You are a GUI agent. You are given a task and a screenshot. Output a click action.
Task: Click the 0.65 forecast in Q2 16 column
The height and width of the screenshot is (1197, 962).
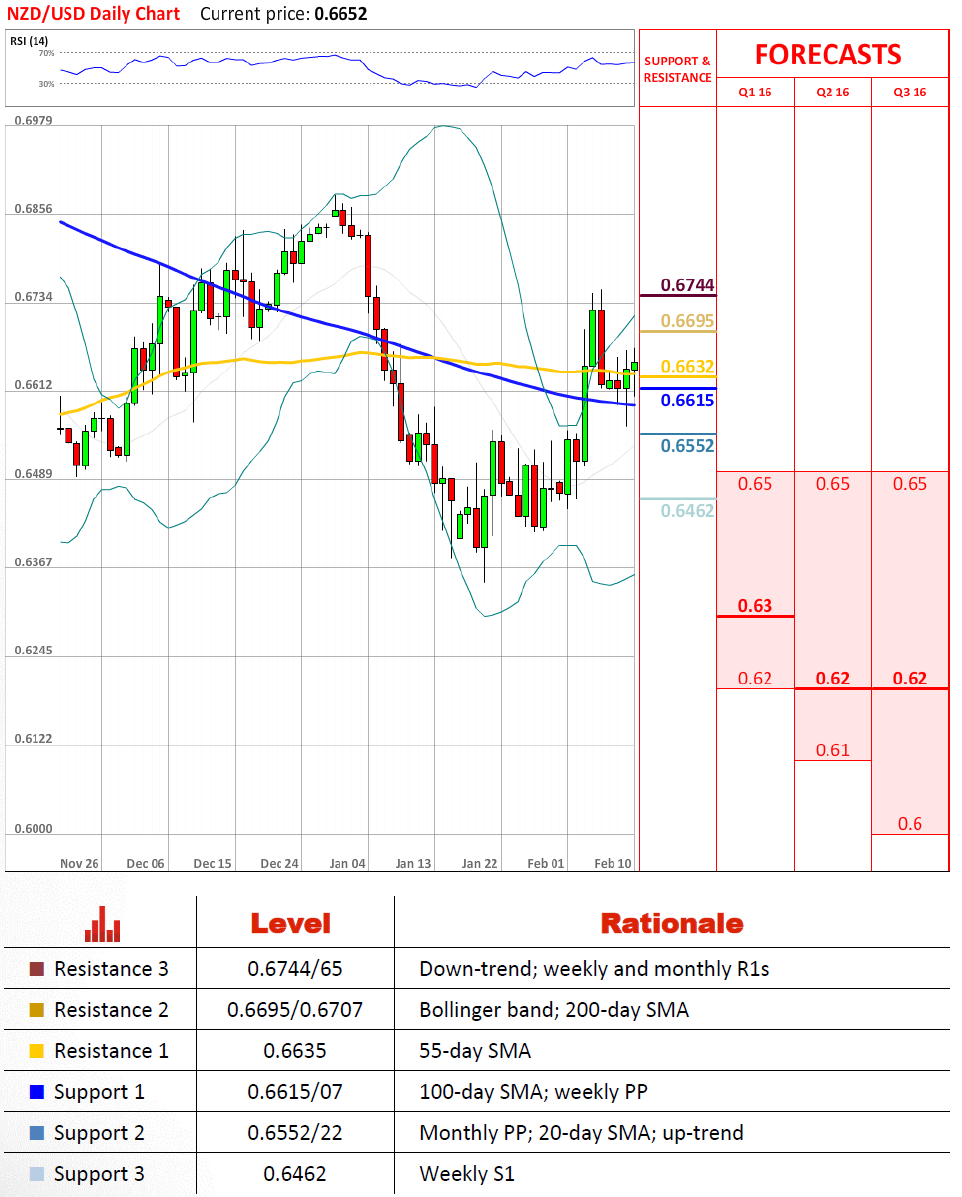point(832,484)
